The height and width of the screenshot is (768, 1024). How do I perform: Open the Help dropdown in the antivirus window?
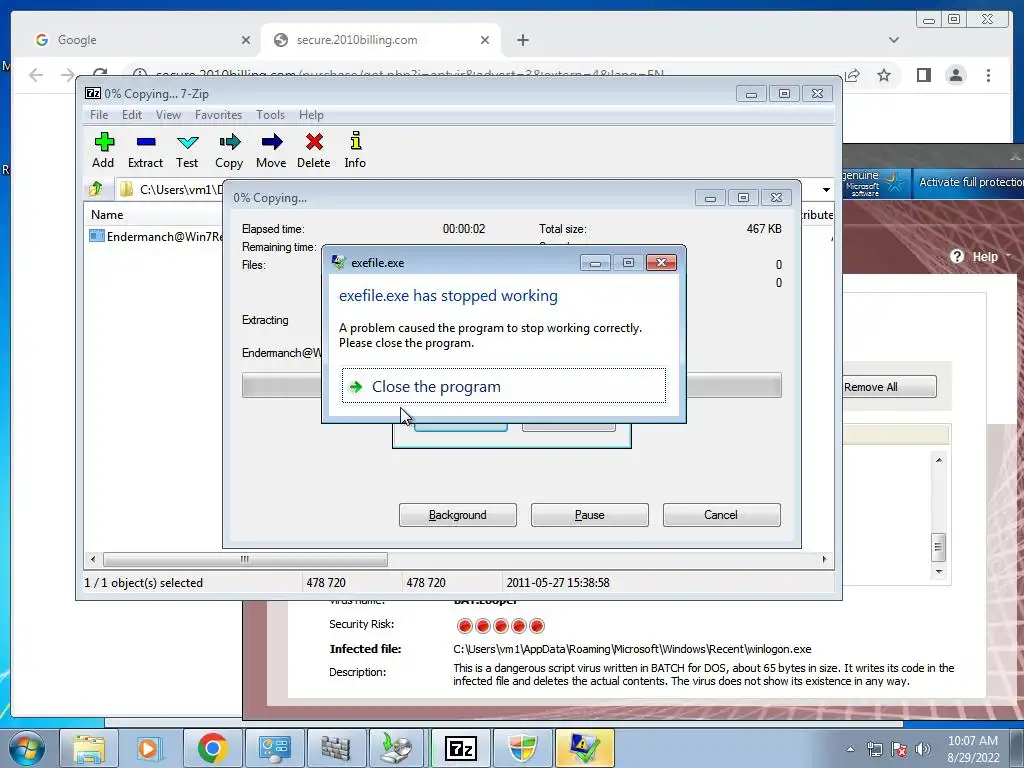click(x=982, y=257)
